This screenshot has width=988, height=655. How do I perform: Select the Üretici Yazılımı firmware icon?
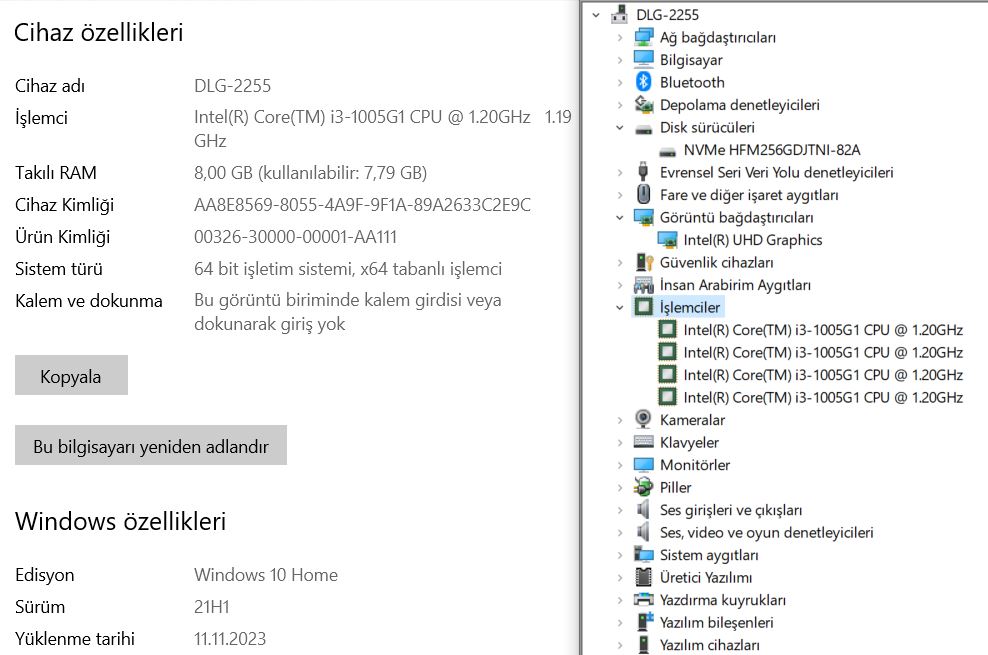click(643, 577)
